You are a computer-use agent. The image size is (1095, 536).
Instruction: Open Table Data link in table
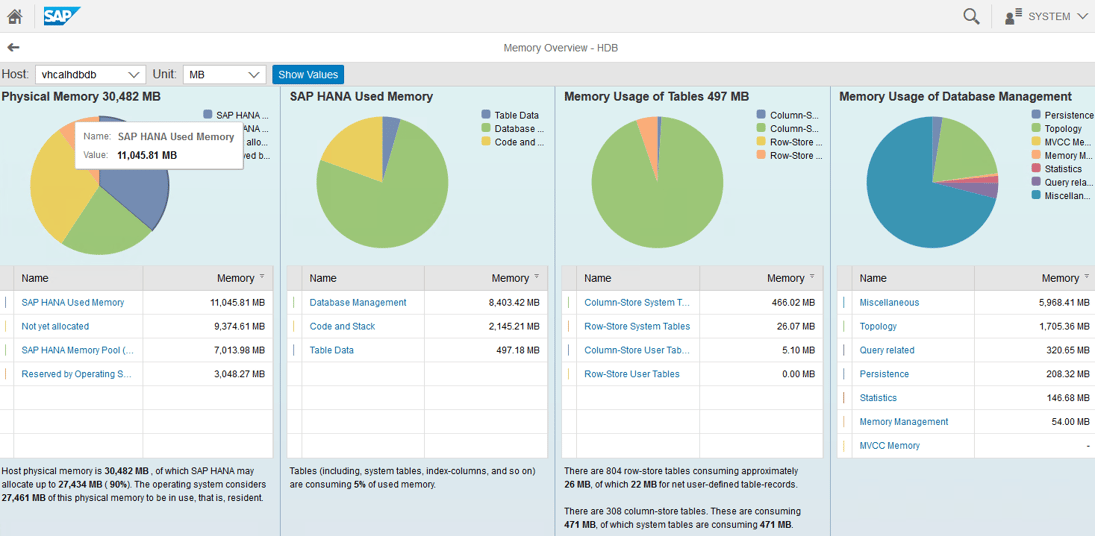[x=332, y=350]
